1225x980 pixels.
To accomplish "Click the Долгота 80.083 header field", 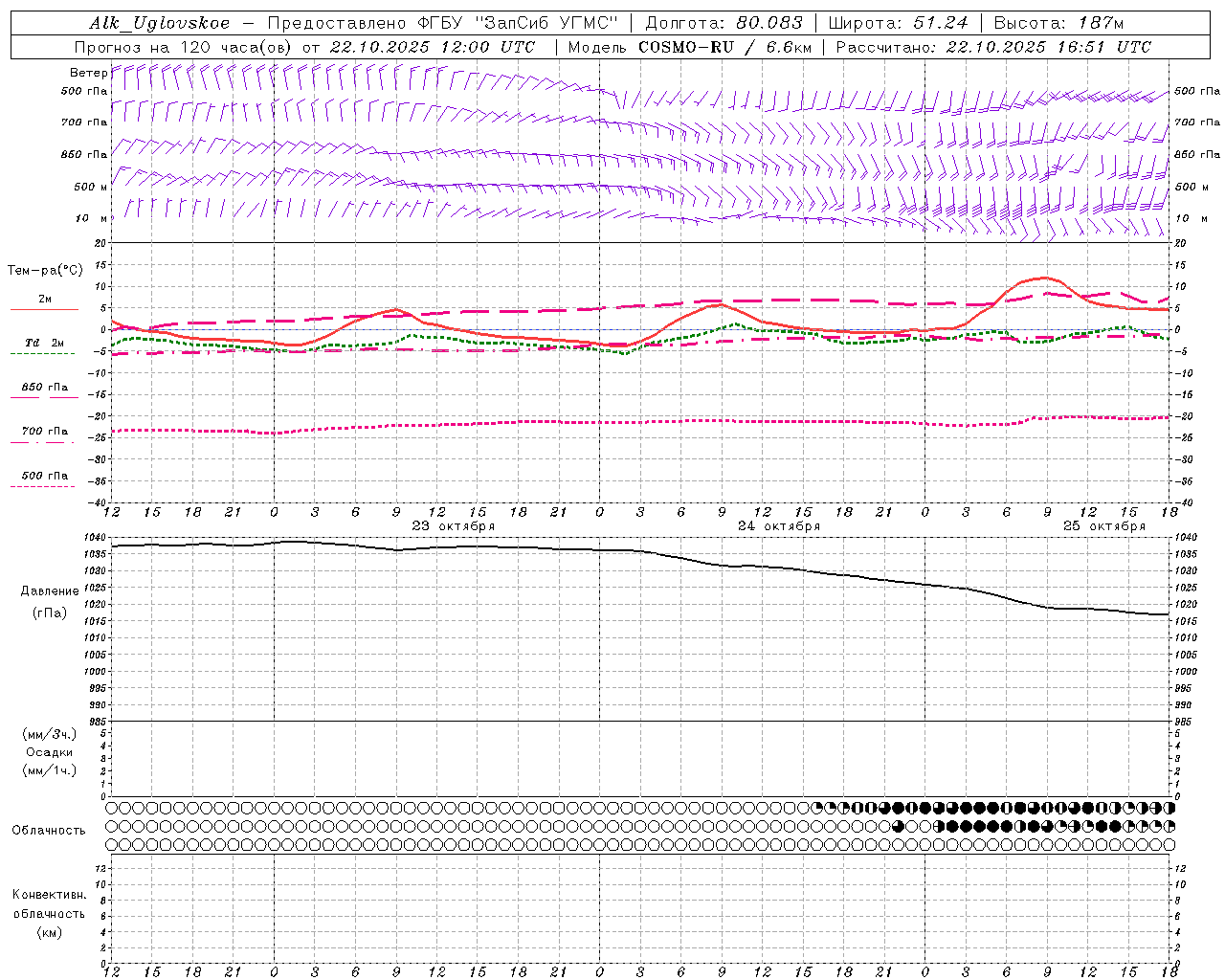I will pos(724,23).
